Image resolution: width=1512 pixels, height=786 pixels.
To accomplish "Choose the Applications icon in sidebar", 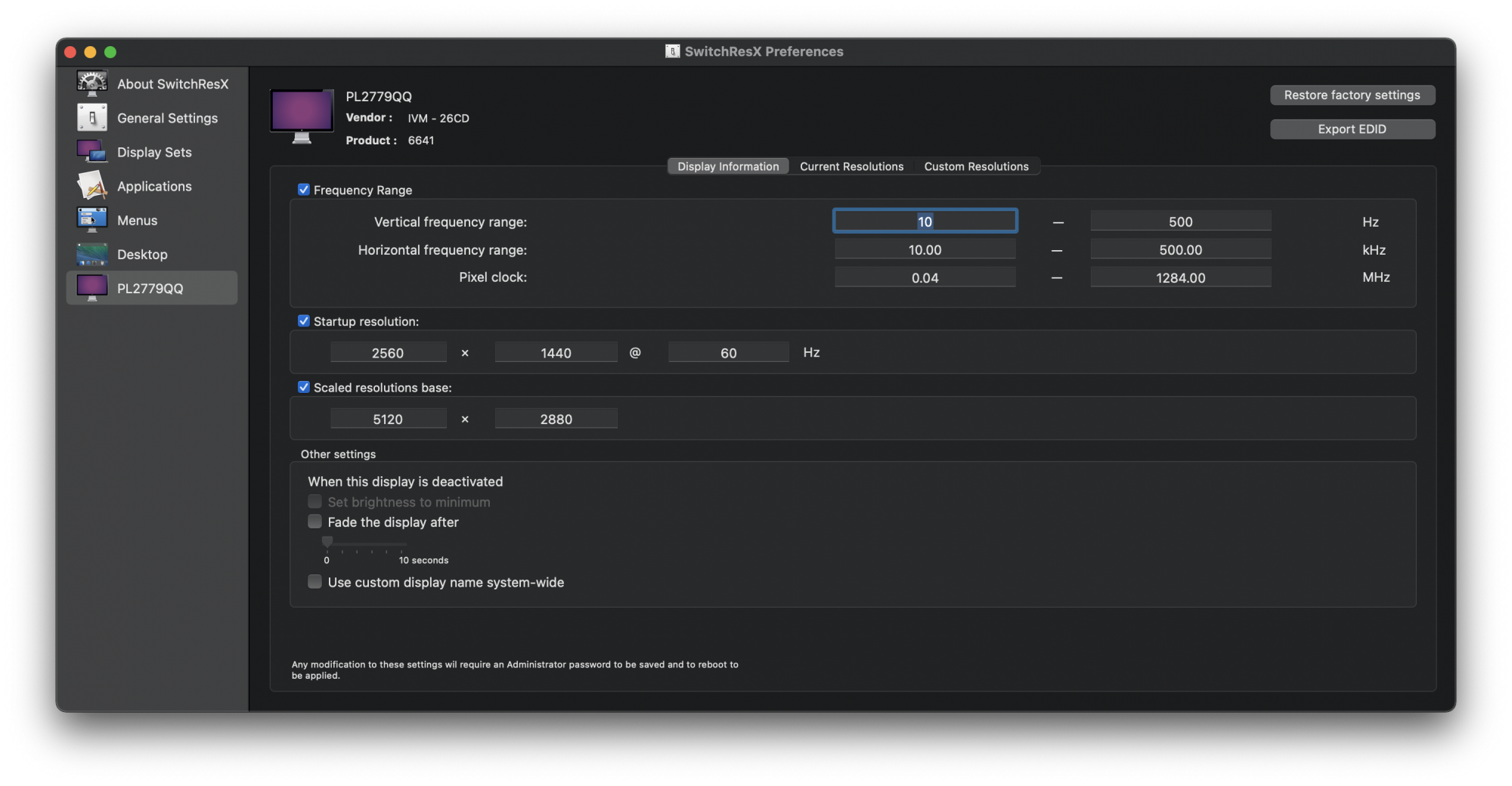I will [x=91, y=186].
